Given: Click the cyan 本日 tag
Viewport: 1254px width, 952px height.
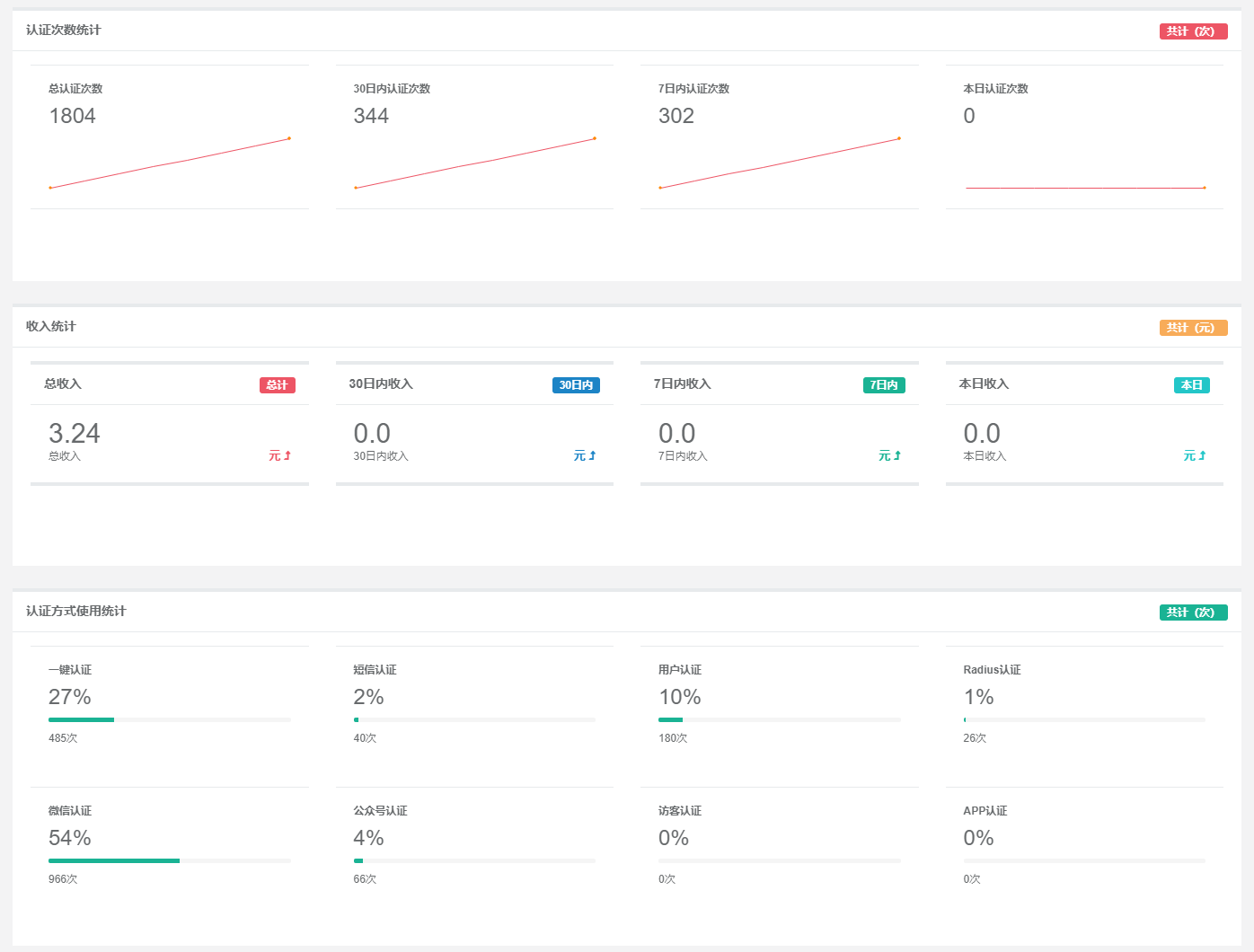Looking at the screenshot, I should click(1192, 385).
